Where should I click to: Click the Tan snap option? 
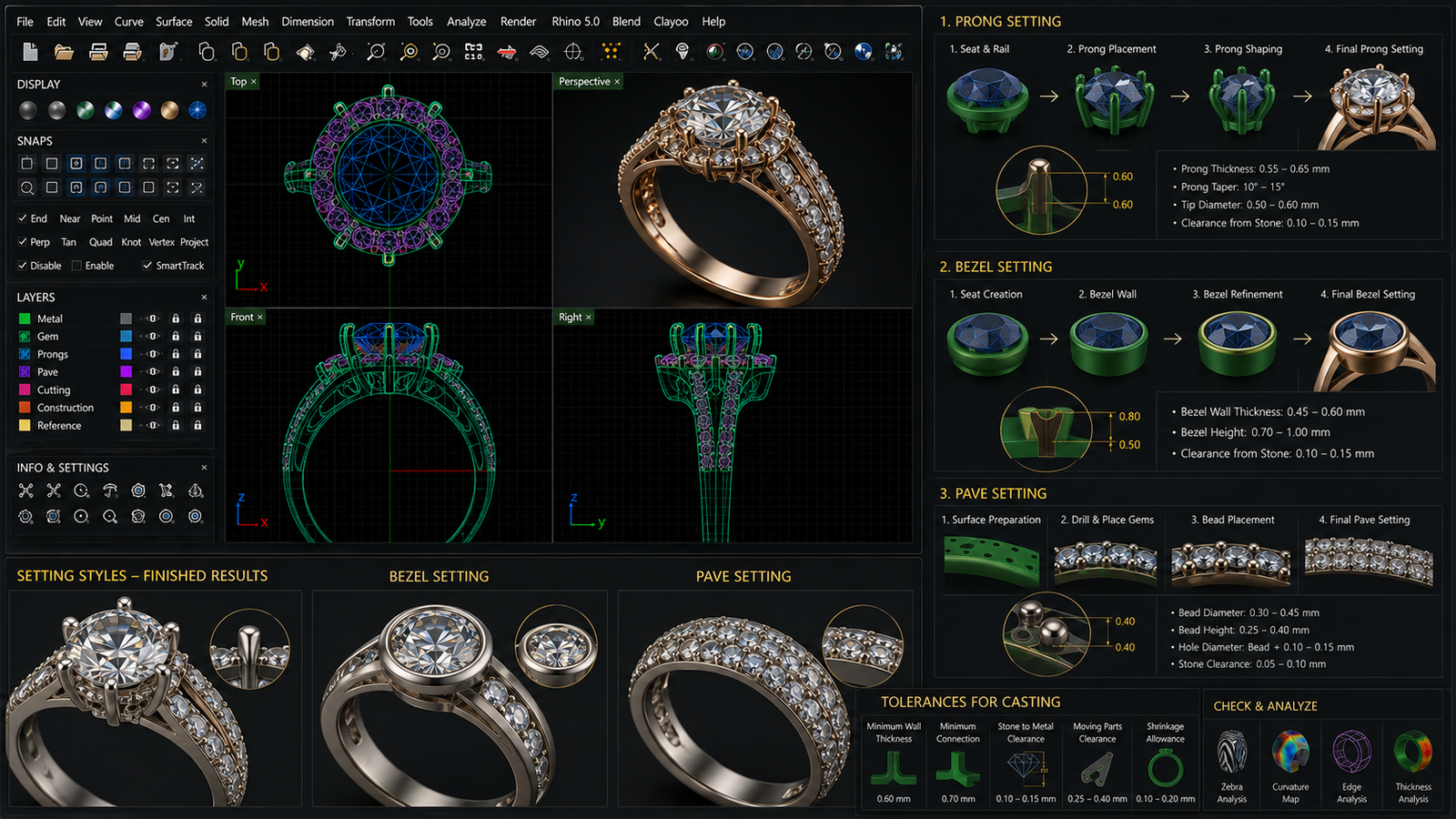[69, 242]
